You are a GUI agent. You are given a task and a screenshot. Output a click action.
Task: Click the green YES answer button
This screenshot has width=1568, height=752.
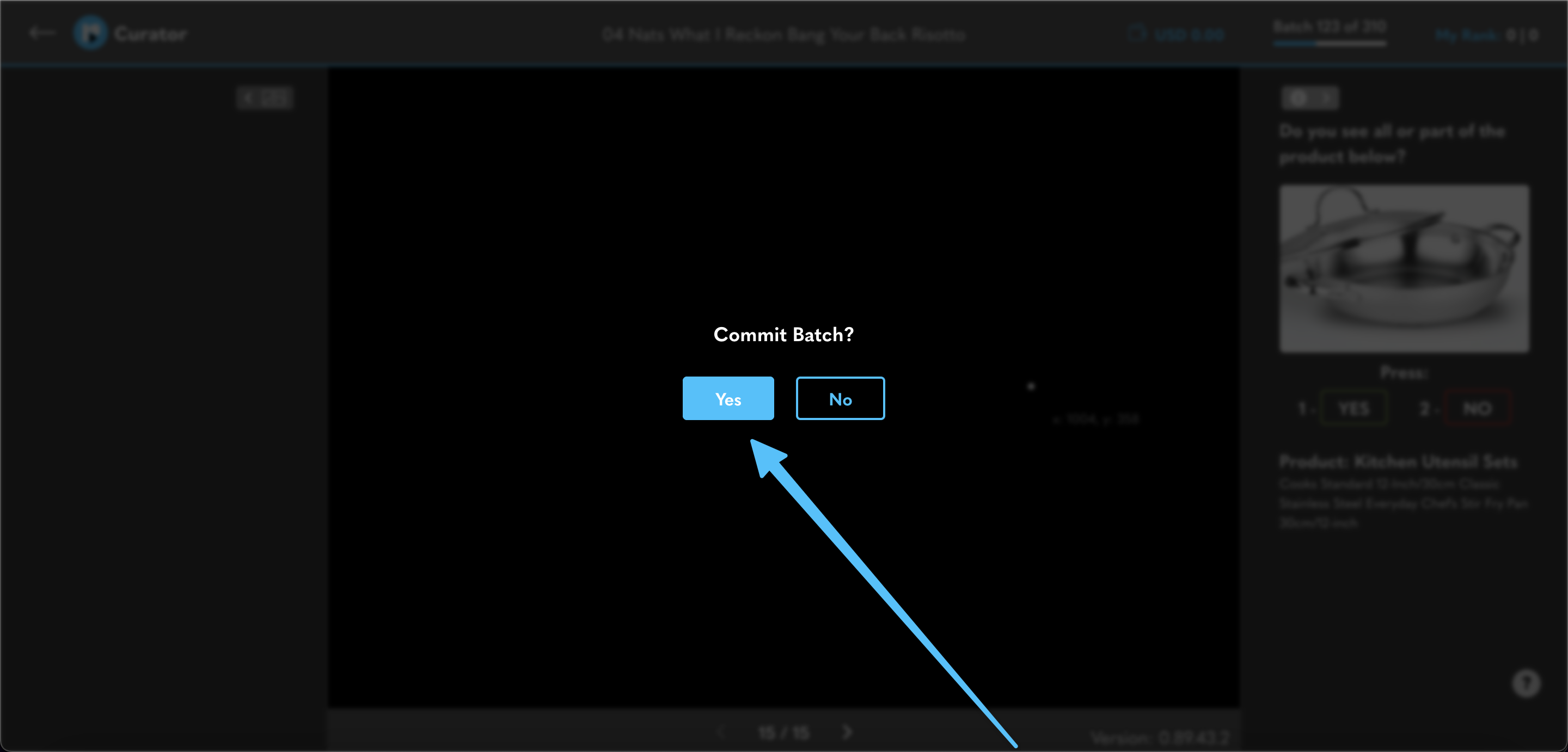(x=1353, y=409)
